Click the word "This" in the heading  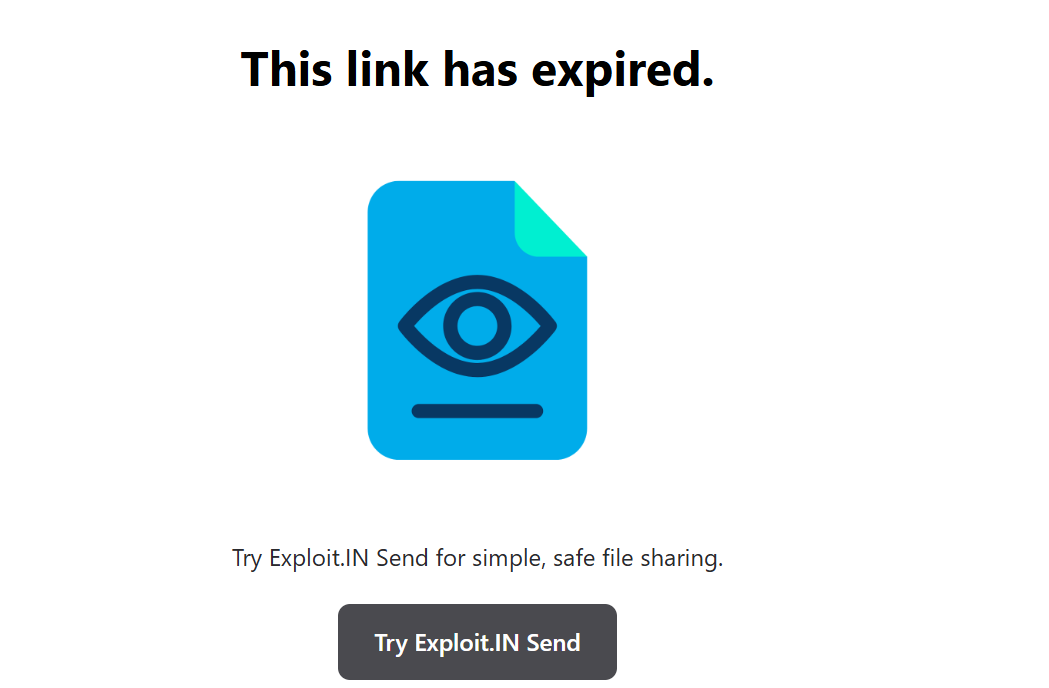coord(286,69)
